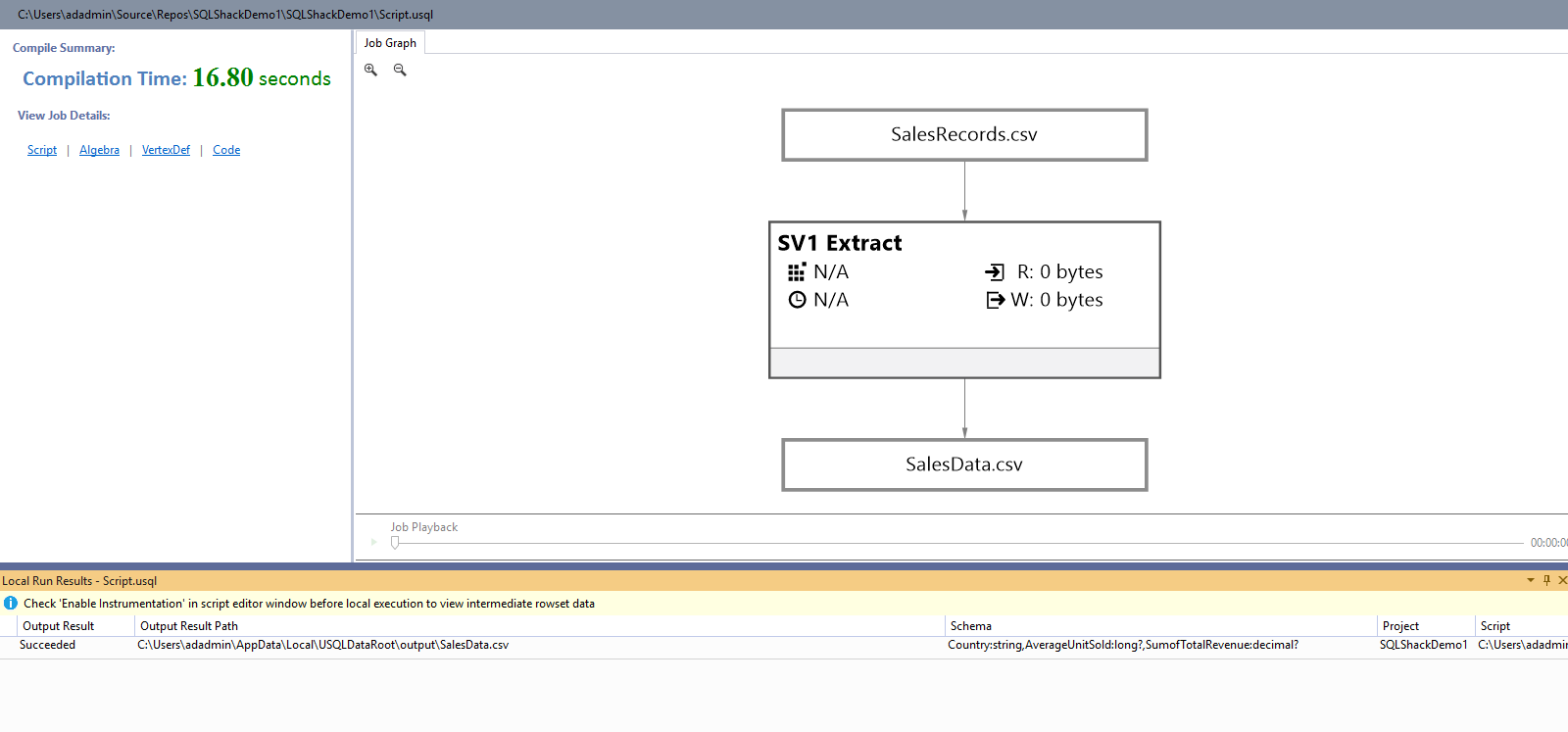Viewport: 1568px width, 732px height.
Task: Click the write bytes arrow icon in SV1 Extract
Action: [996, 300]
